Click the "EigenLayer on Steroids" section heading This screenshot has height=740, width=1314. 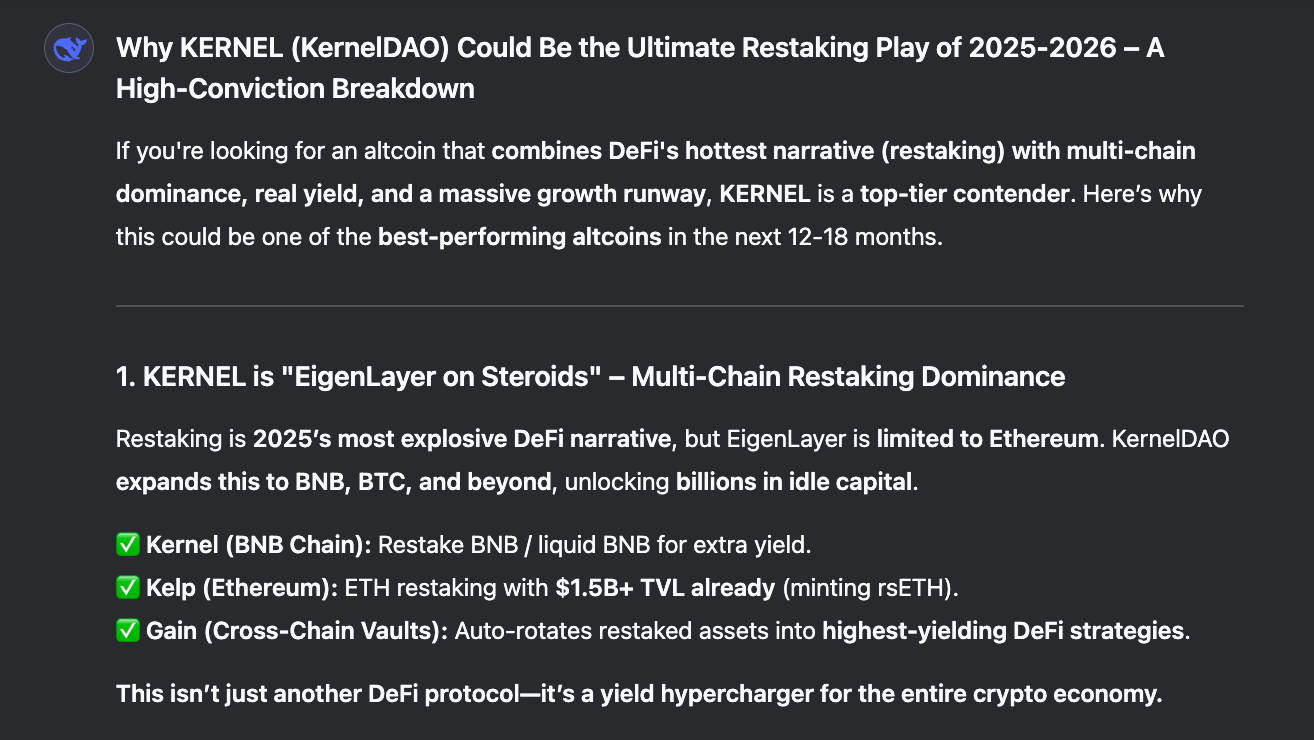[590, 377]
